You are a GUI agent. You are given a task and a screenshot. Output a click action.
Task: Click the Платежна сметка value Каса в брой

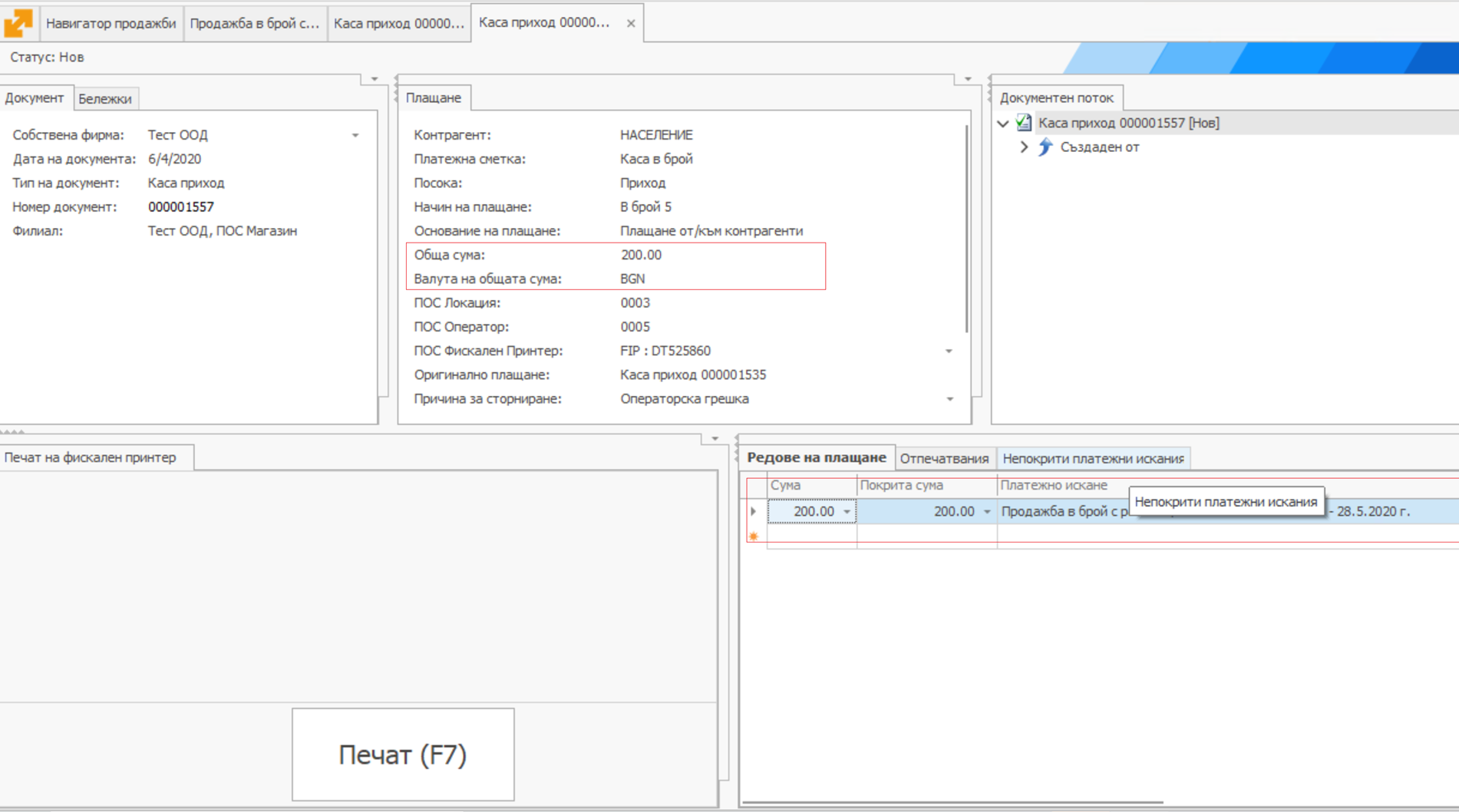coord(656,159)
